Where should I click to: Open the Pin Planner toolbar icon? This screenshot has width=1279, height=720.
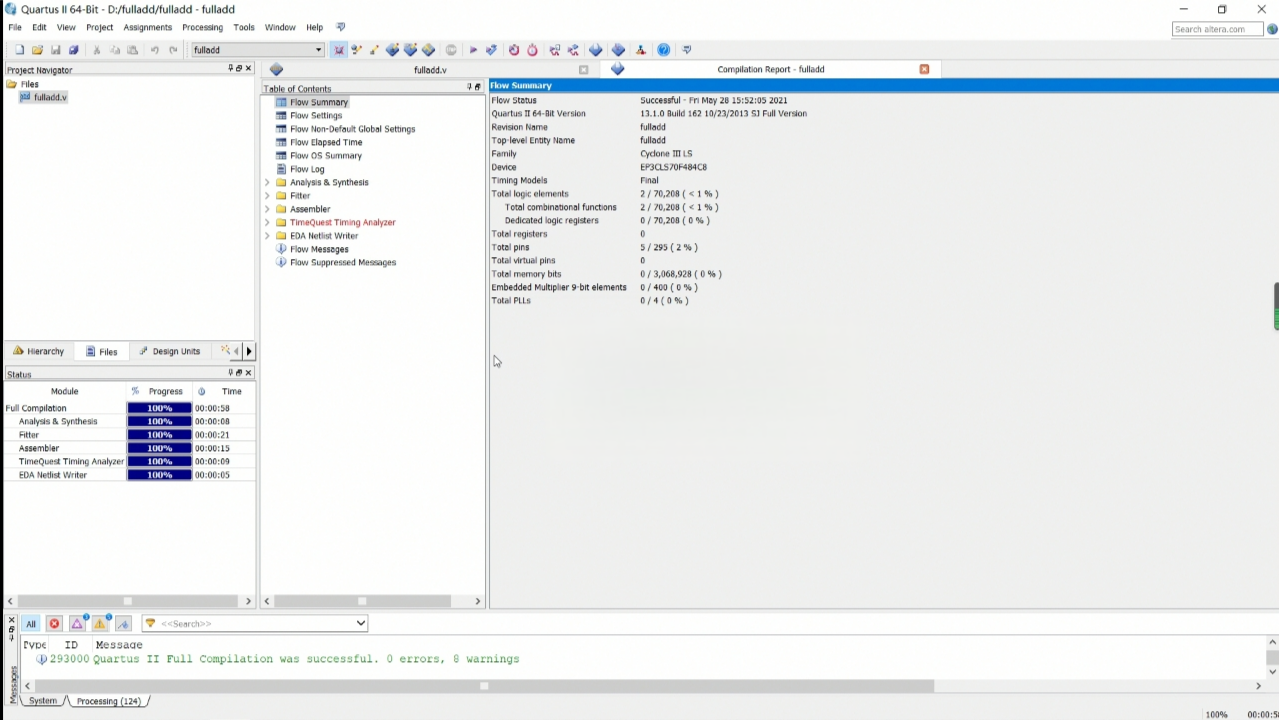click(392, 50)
